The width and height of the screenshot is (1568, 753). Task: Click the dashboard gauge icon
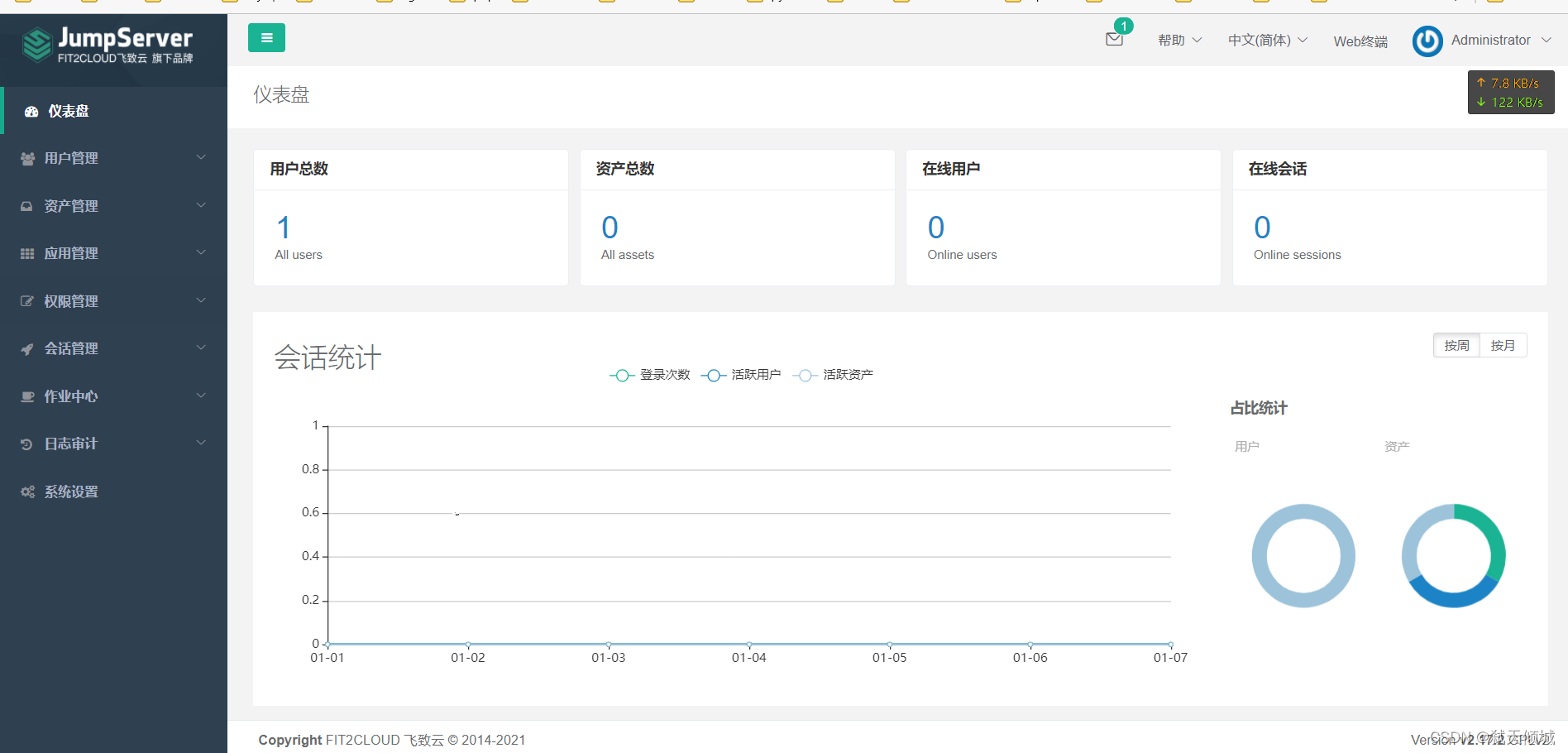[31, 112]
